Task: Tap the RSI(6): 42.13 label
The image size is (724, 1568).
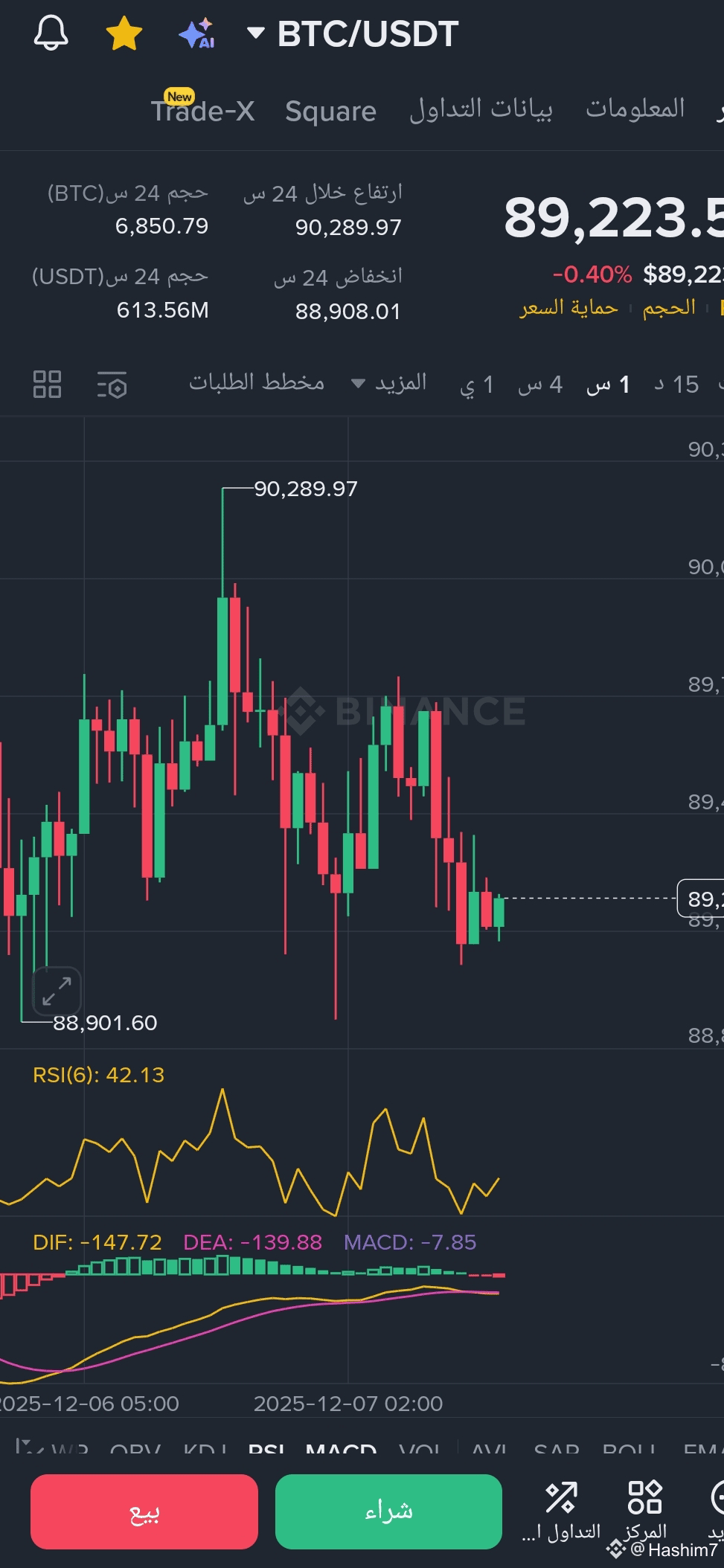Action: (98, 1075)
